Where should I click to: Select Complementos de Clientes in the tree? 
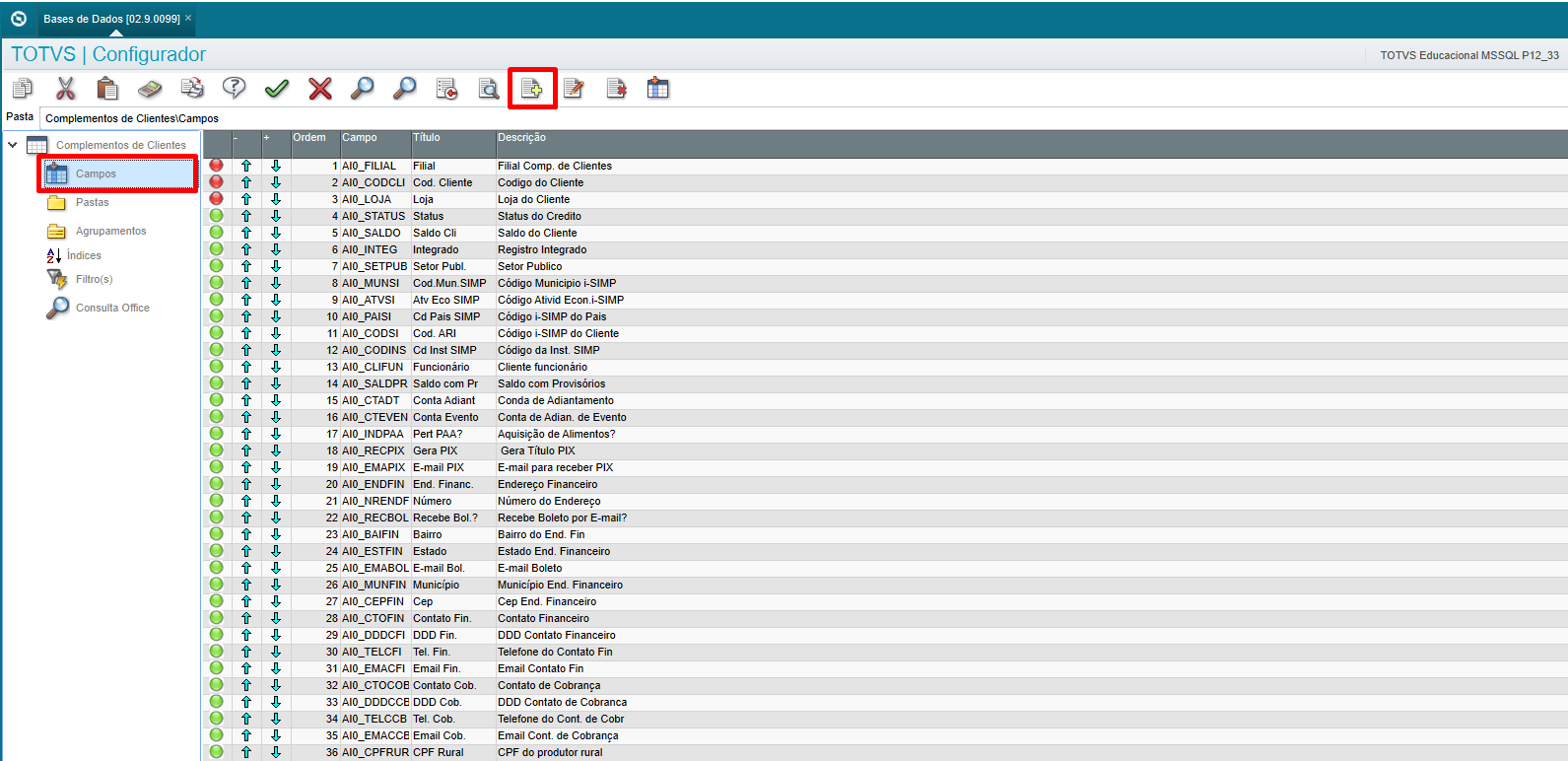pos(120,145)
